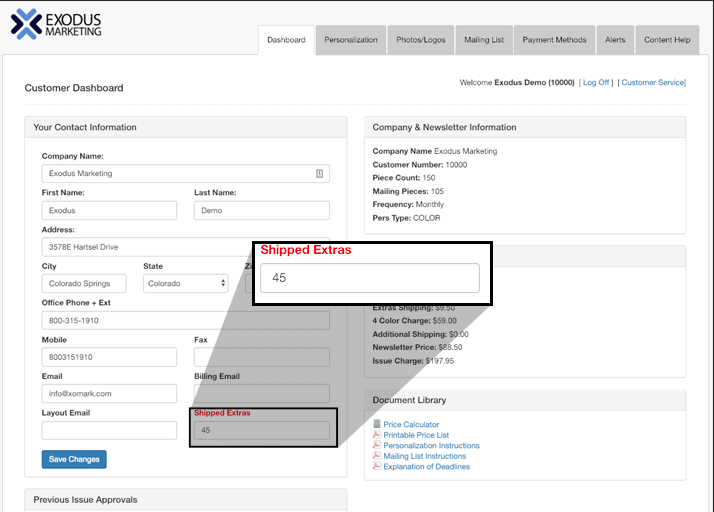Screen dimensions: 714x512
Task: Click the Previous Issue Approvals panel header
Action: click(x=186, y=500)
